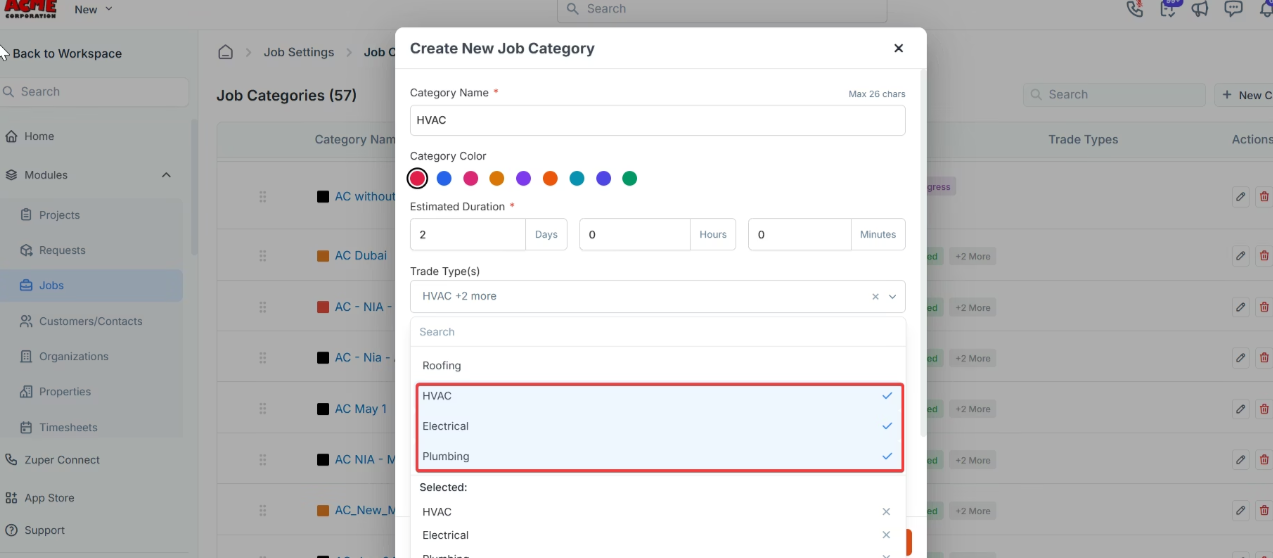Open the New dropdown in top bar
This screenshot has width=1273, height=558.
pos(93,9)
